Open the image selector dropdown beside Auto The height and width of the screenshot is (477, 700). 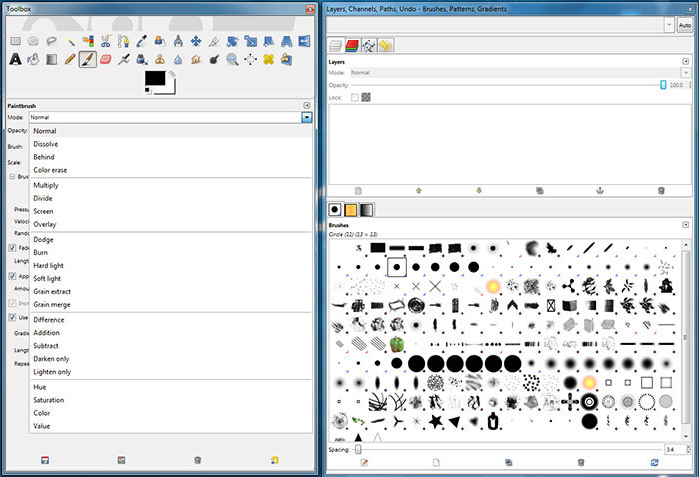click(669, 25)
